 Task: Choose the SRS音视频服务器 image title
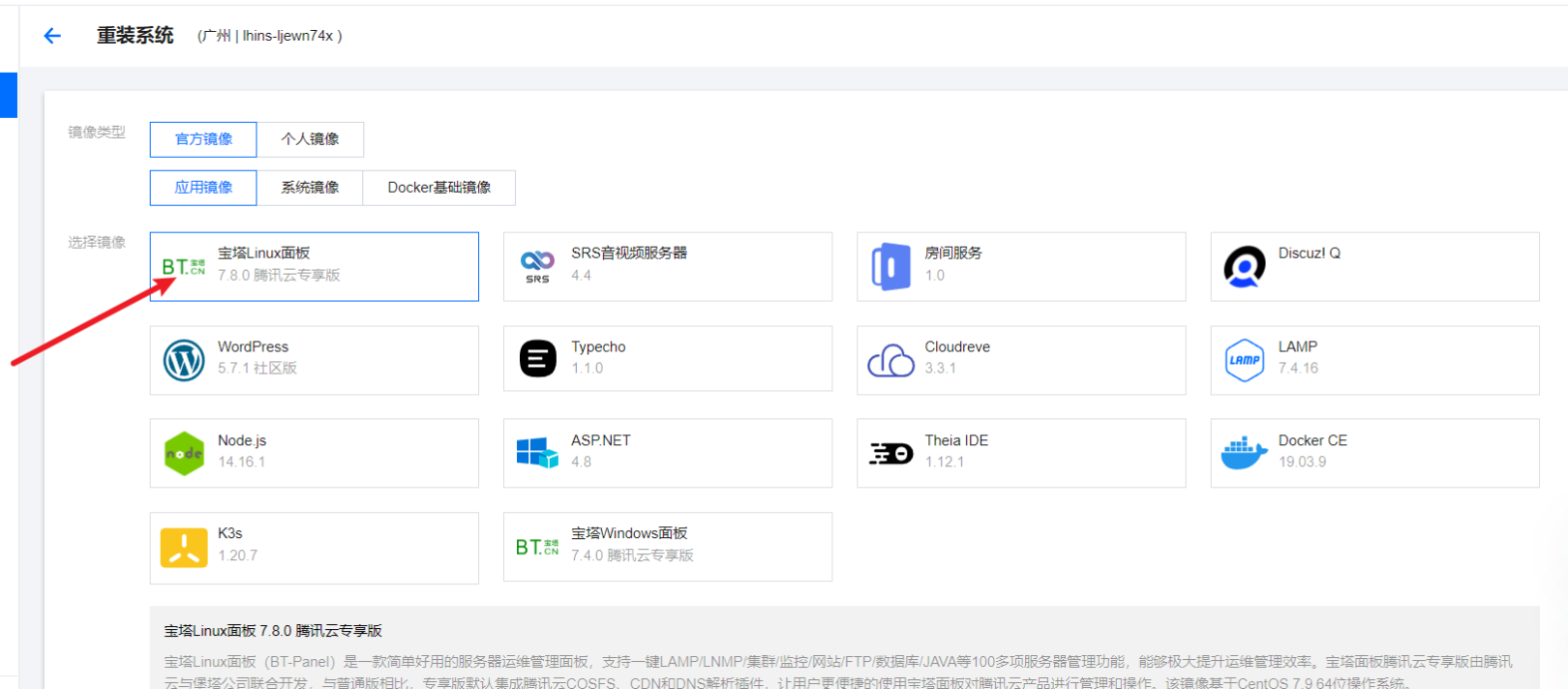[x=629, y=253]
